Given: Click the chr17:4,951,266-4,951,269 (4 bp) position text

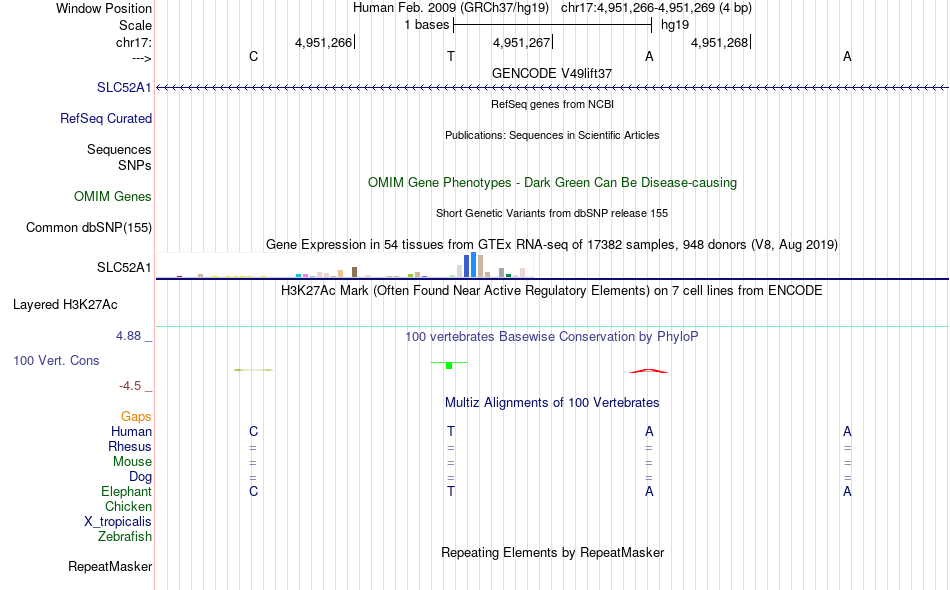Looking at the screenshot, I should [x=656, y=8].
